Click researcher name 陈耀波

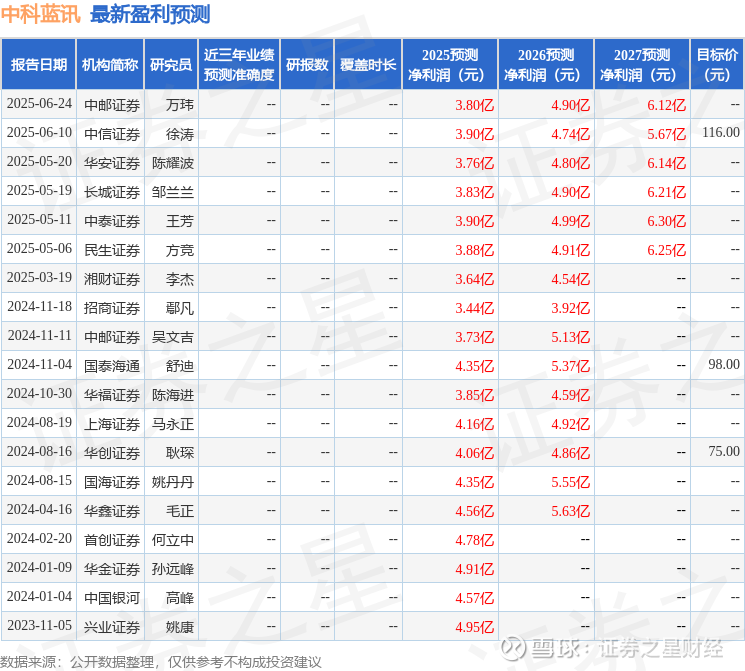[x=173, y=163]
